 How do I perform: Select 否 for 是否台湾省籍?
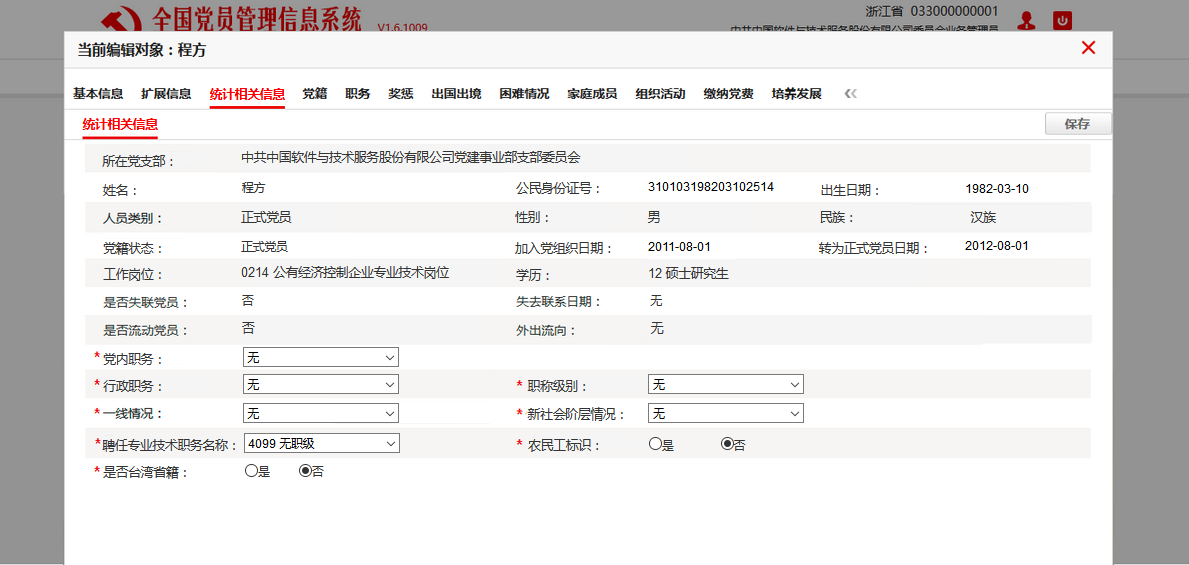pos(305,471)
